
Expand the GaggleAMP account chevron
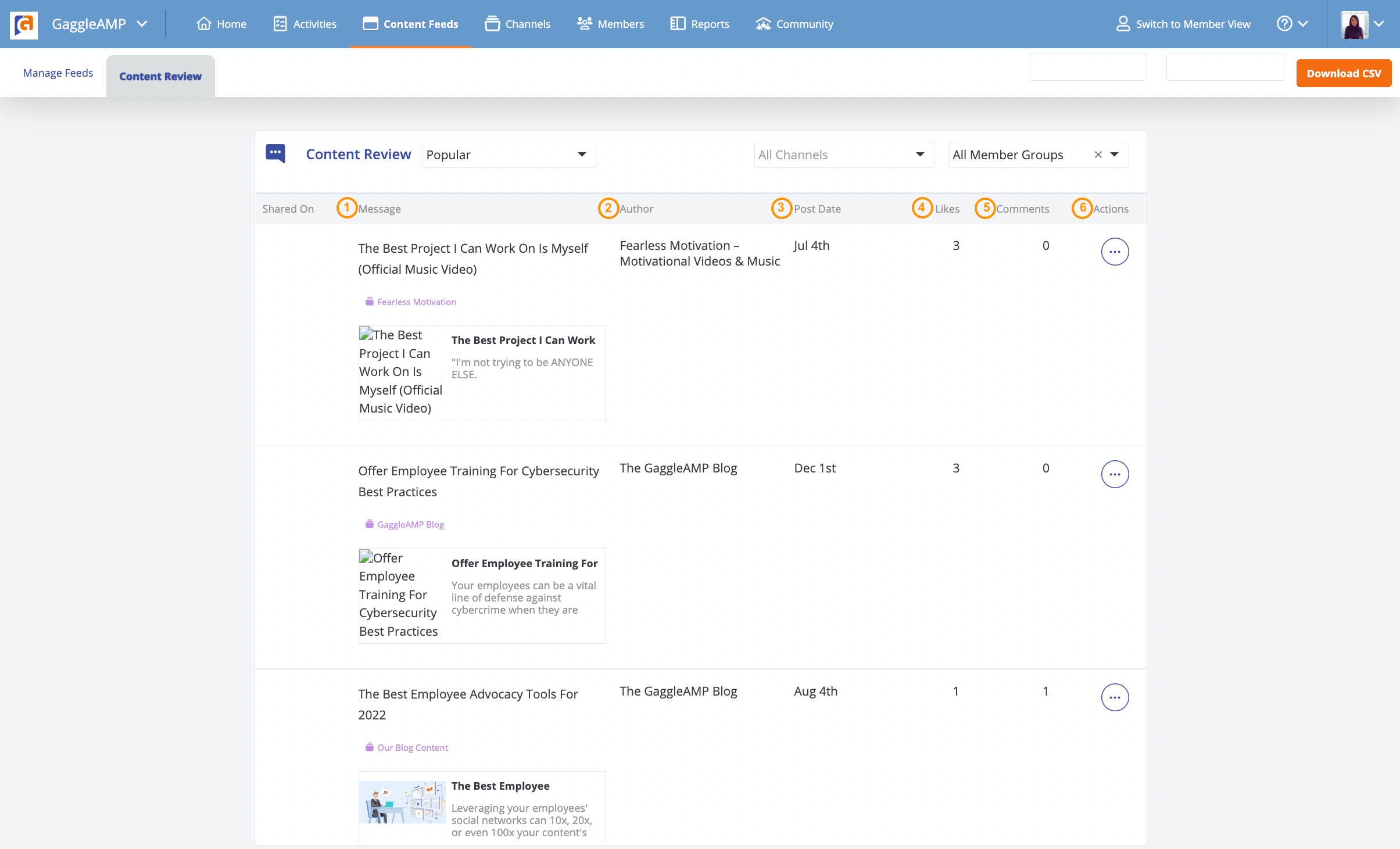click(x=142, y=24)
